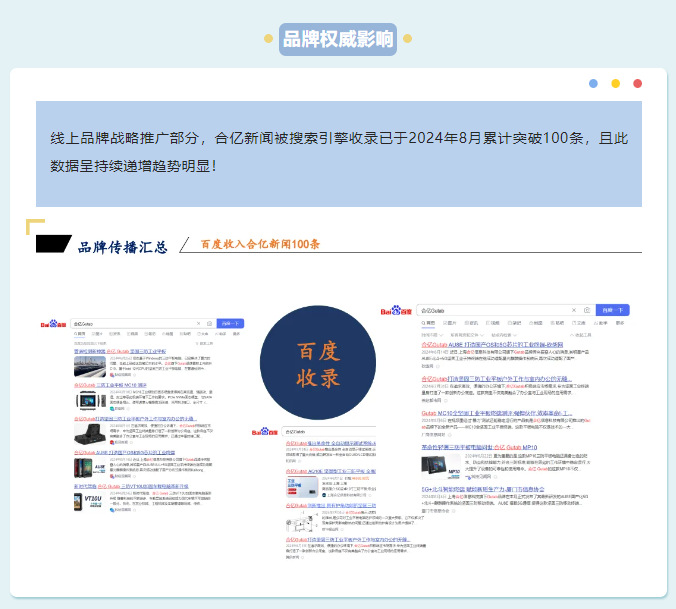Click red dot at card top right
The width and height of the screenshot is (676, 609).
pos(638,84)
